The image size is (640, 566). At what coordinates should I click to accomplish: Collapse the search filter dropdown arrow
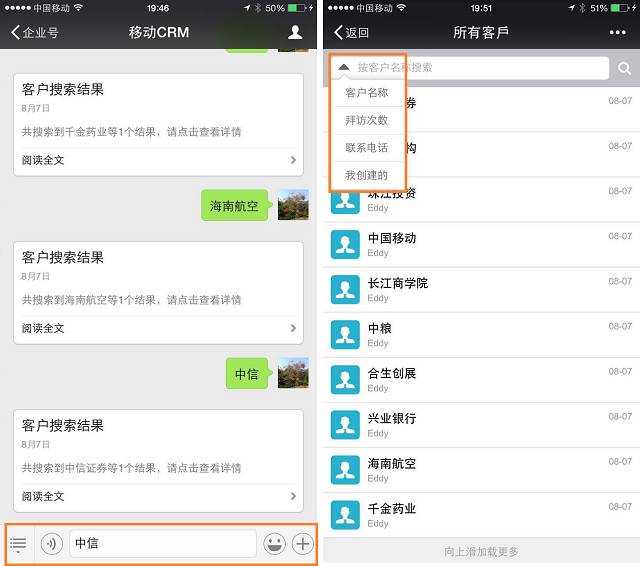tap(344, 67)
